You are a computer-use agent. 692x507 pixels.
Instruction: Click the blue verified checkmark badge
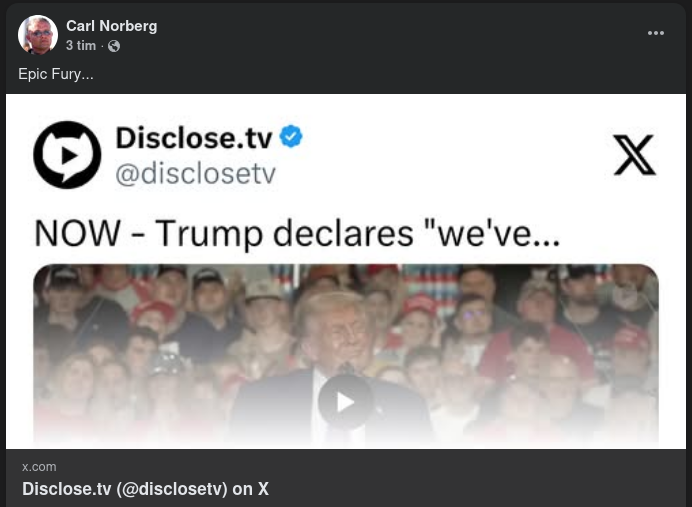(x=291, y=136)
